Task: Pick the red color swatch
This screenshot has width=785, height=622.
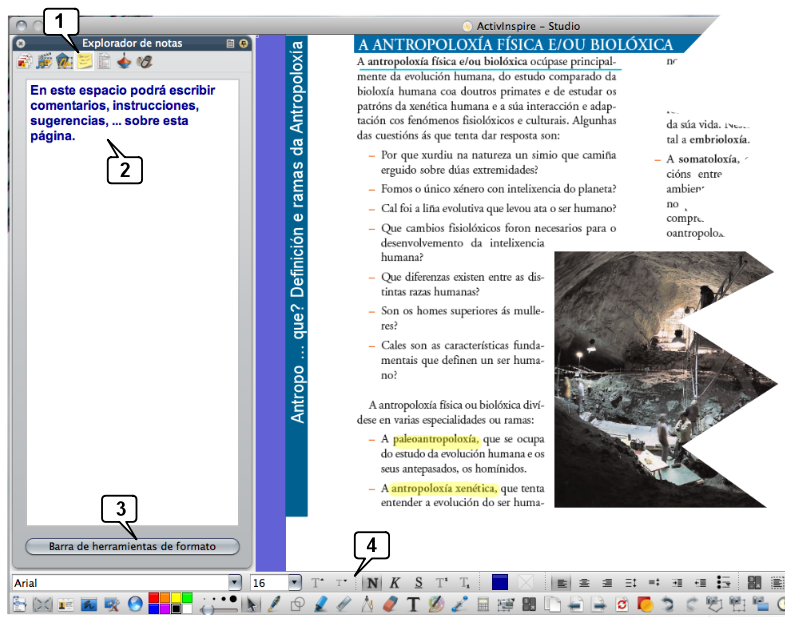Action: click(155, 599)
